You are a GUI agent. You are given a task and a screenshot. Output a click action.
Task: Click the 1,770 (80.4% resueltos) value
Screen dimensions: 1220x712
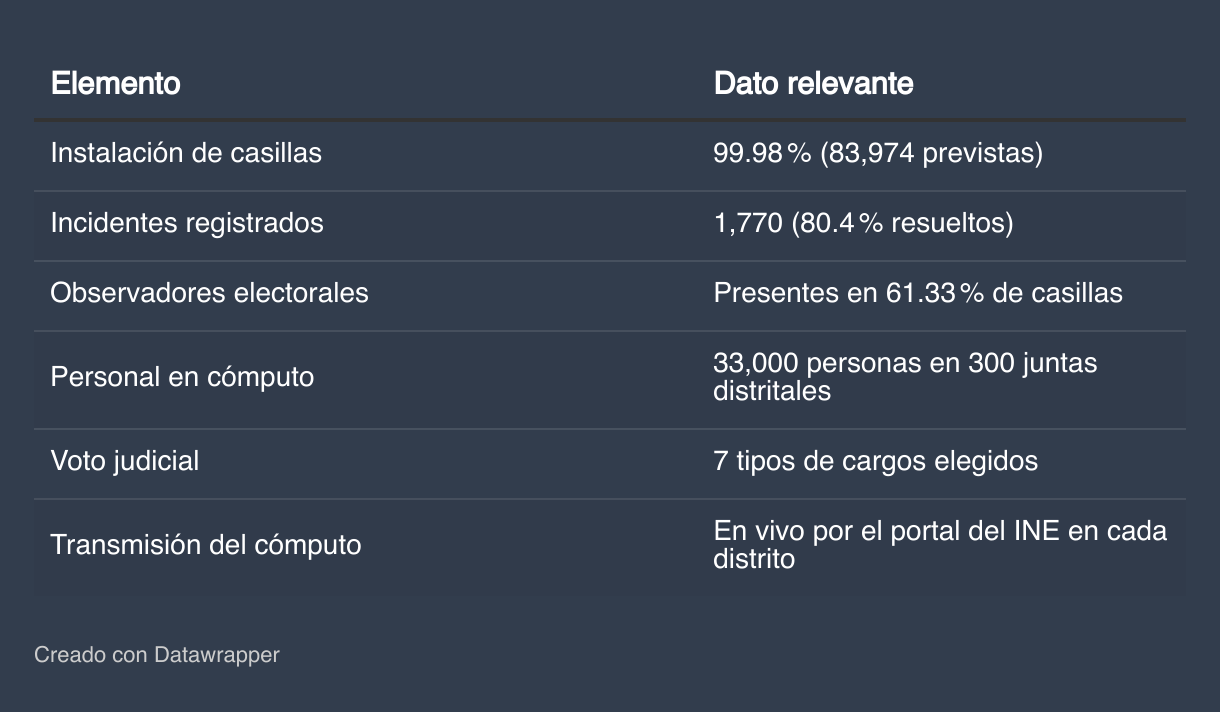click(x=863, y=222)
